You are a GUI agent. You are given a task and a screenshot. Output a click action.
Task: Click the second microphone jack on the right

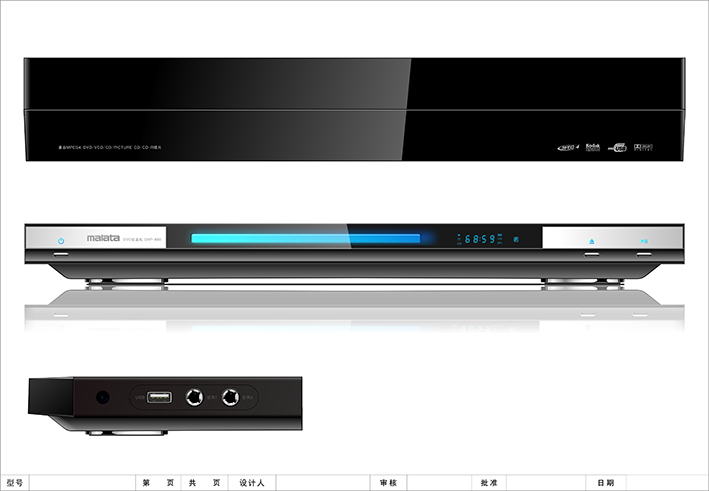coord(231,398)
